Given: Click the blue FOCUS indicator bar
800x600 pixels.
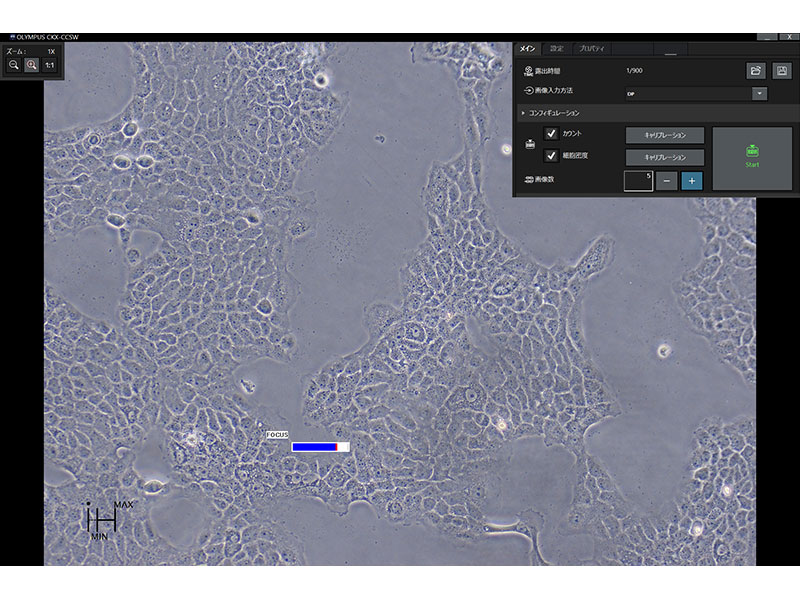Looking at the screenshot, I should click(315, 447).
